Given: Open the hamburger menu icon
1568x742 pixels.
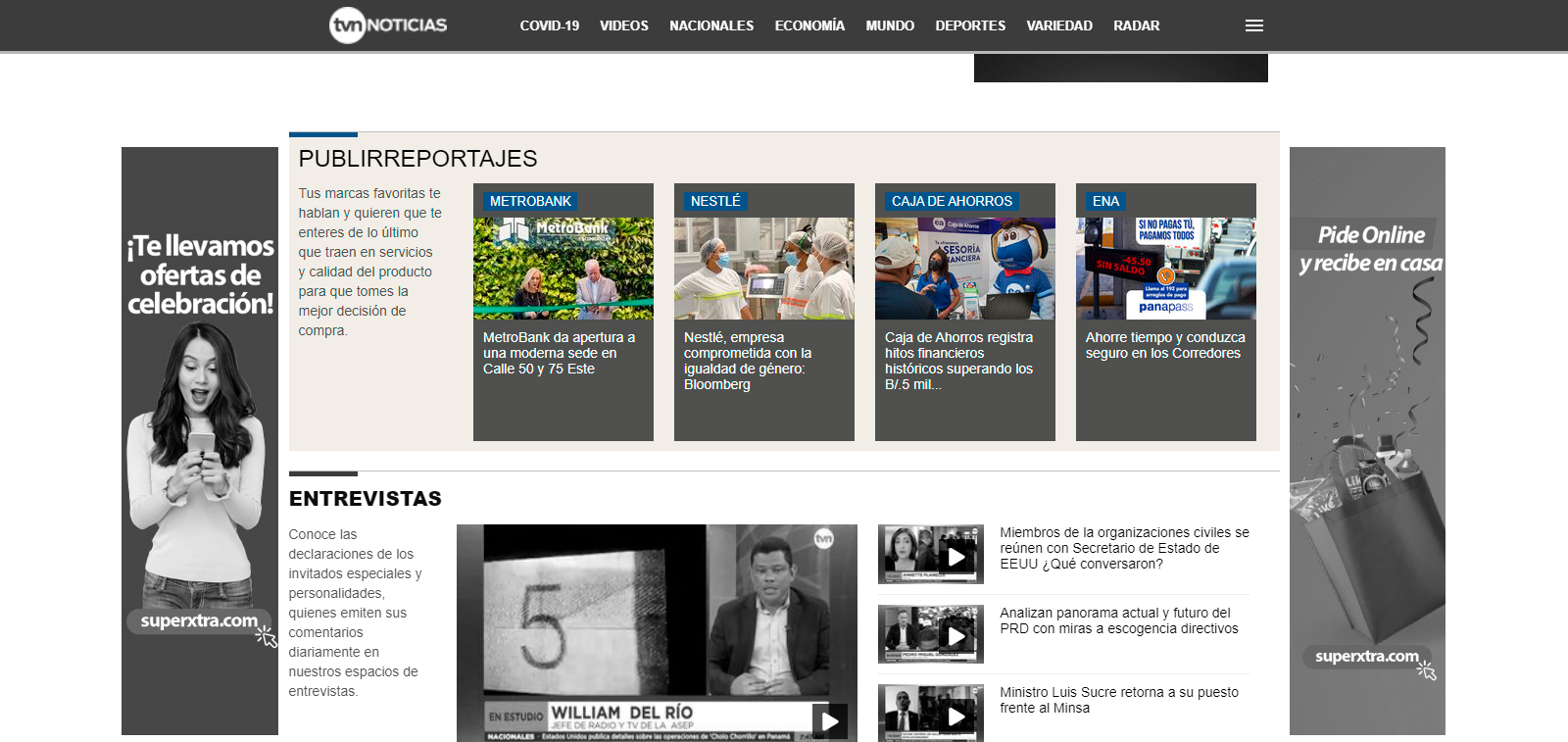Looking at the screenshot, I should click(x=1253, y=25).
